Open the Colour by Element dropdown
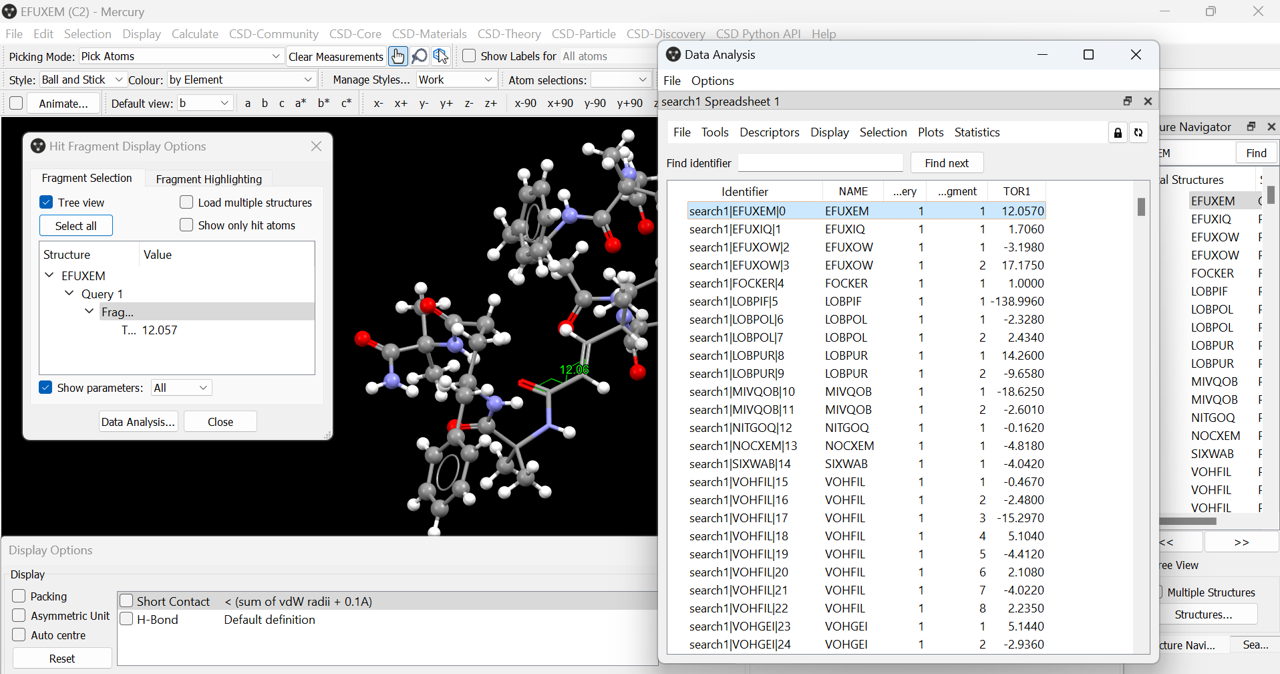 [240, 78]
